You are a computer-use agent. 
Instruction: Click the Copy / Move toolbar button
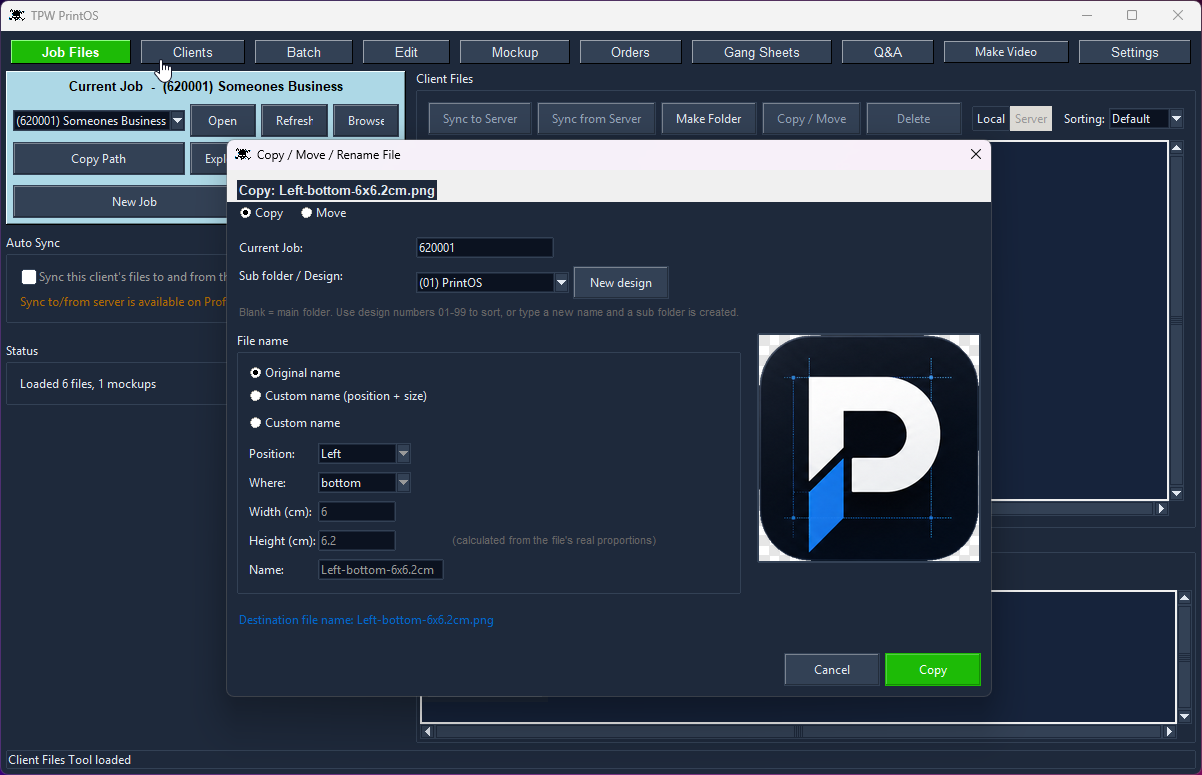click(x=811, y=119)
